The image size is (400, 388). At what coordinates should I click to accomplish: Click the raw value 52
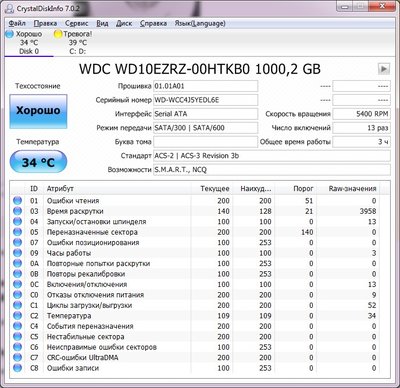point(372,305)
